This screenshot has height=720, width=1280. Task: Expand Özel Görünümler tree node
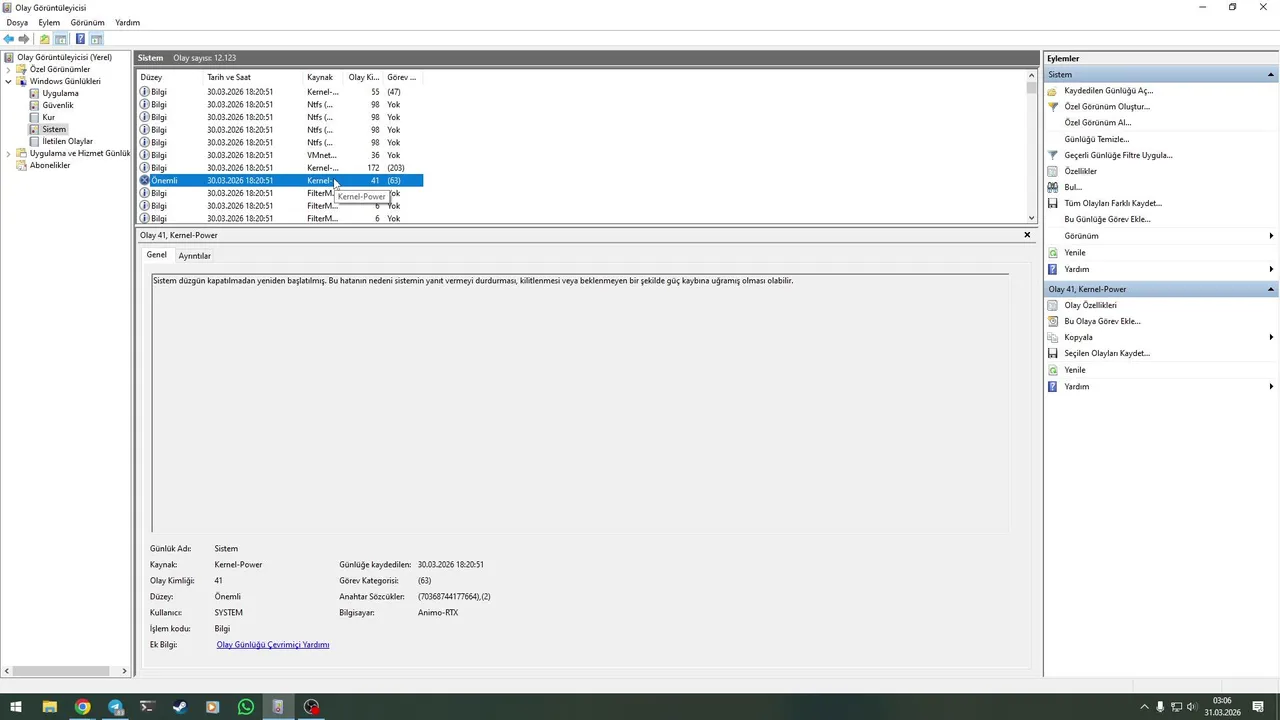point(9,69)
